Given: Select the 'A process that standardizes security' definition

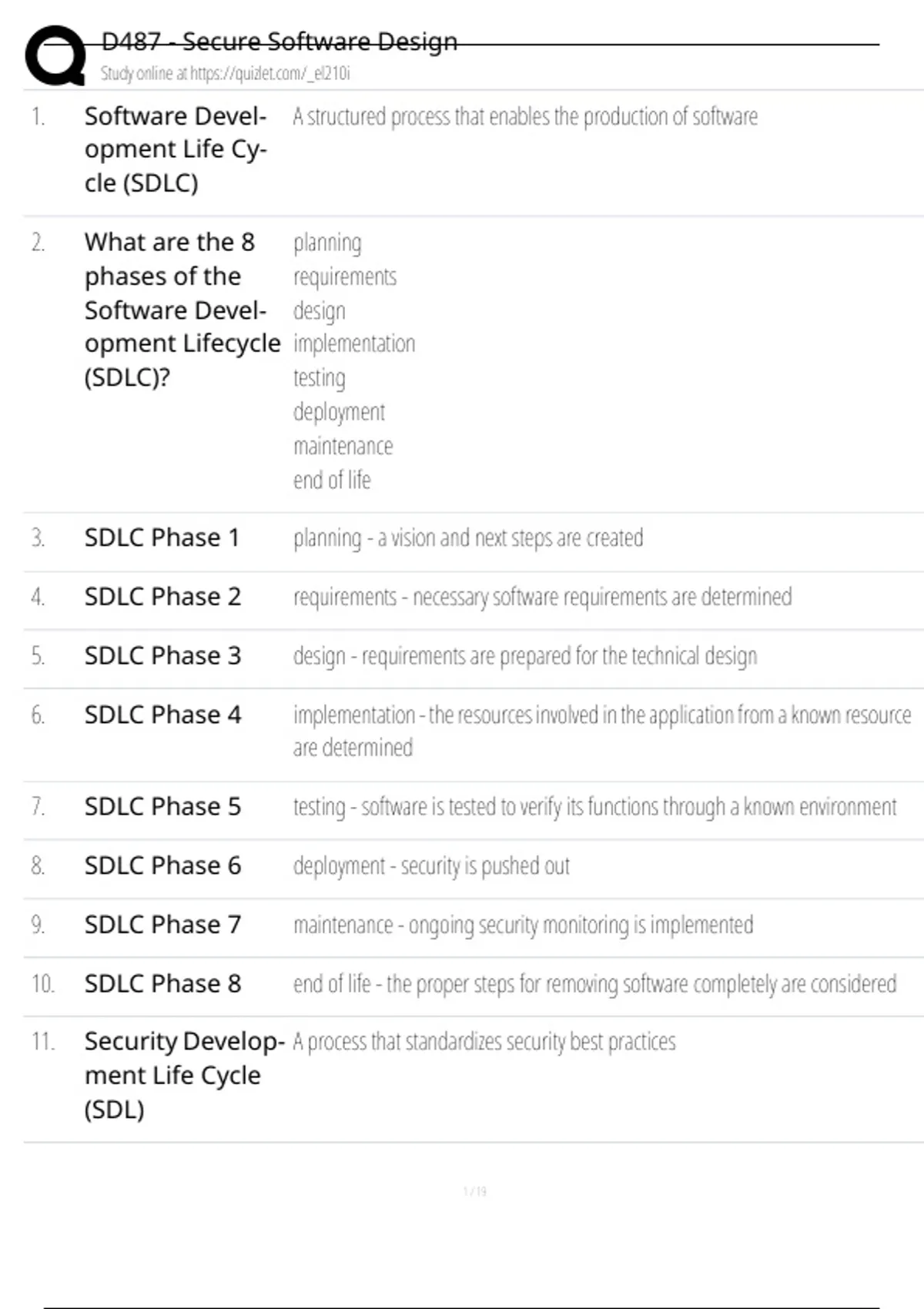Looking at the screenshot, I should click(484, 1042).
